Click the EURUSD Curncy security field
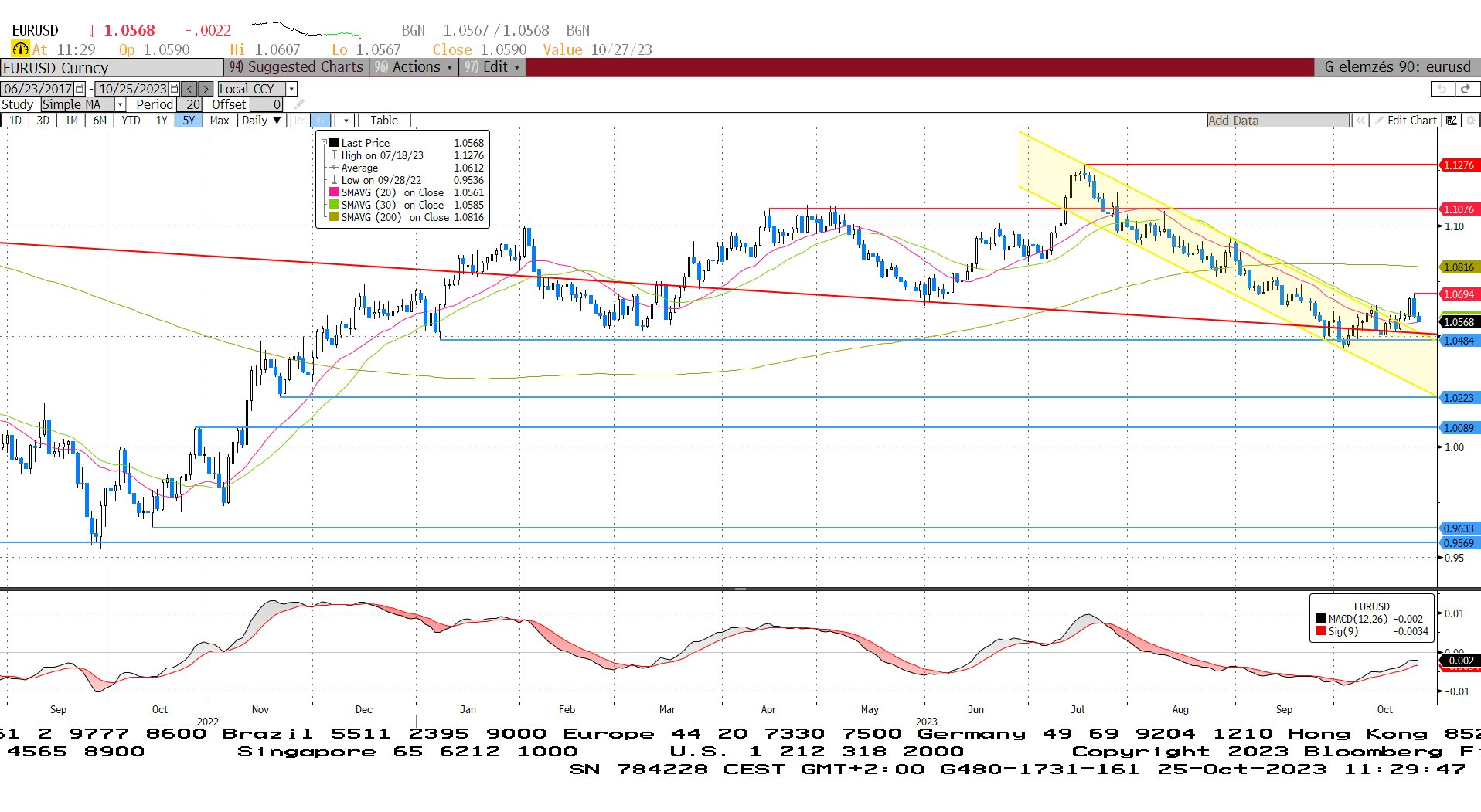The width and height of the screenshot is (1481, 812). click(x=111, y=68)
